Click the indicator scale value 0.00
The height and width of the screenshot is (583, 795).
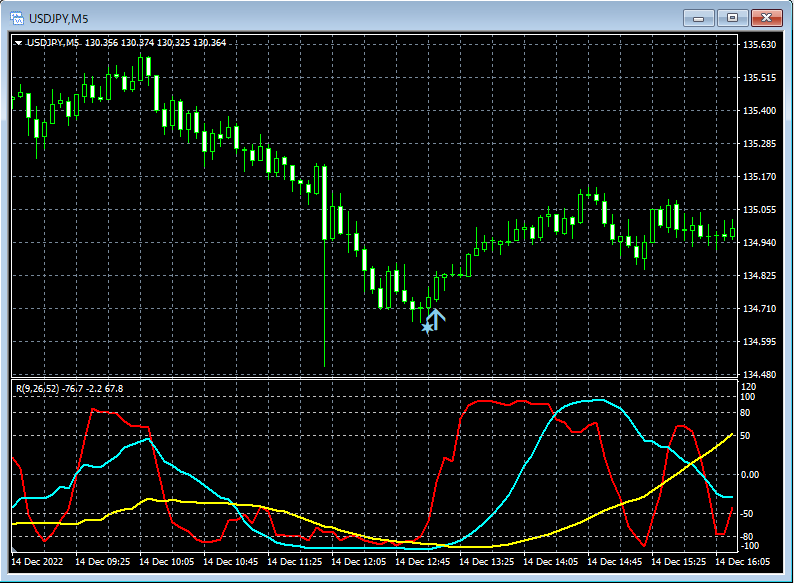point(751,475)
